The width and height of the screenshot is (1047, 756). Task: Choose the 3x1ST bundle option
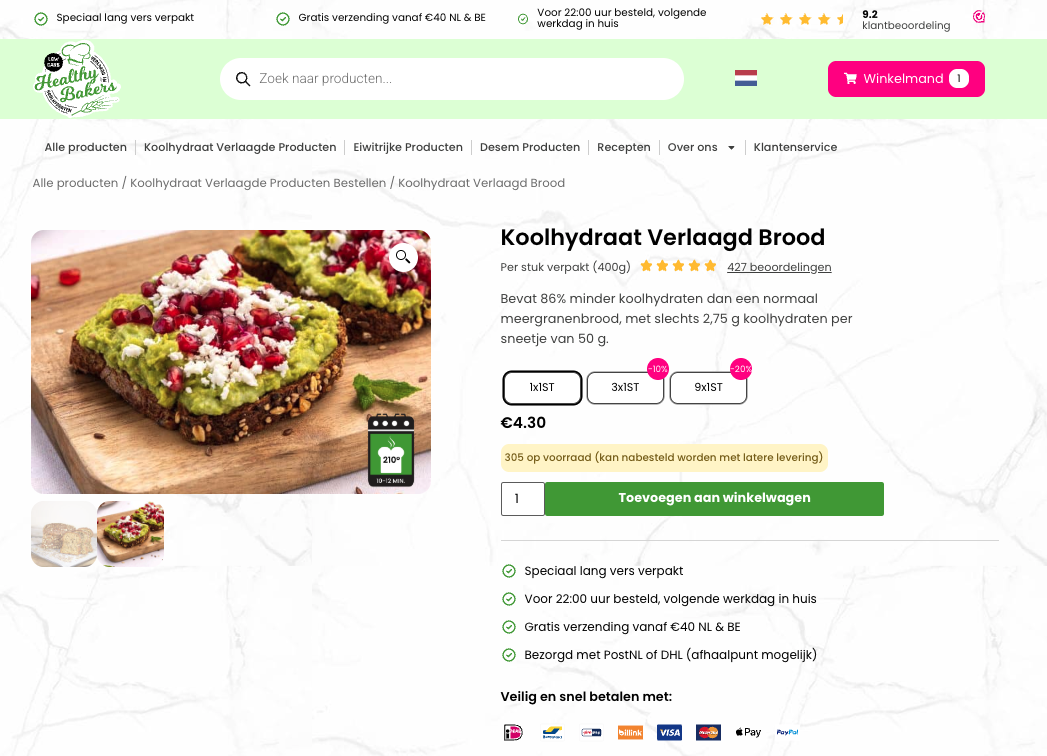[x=625, y=388]
